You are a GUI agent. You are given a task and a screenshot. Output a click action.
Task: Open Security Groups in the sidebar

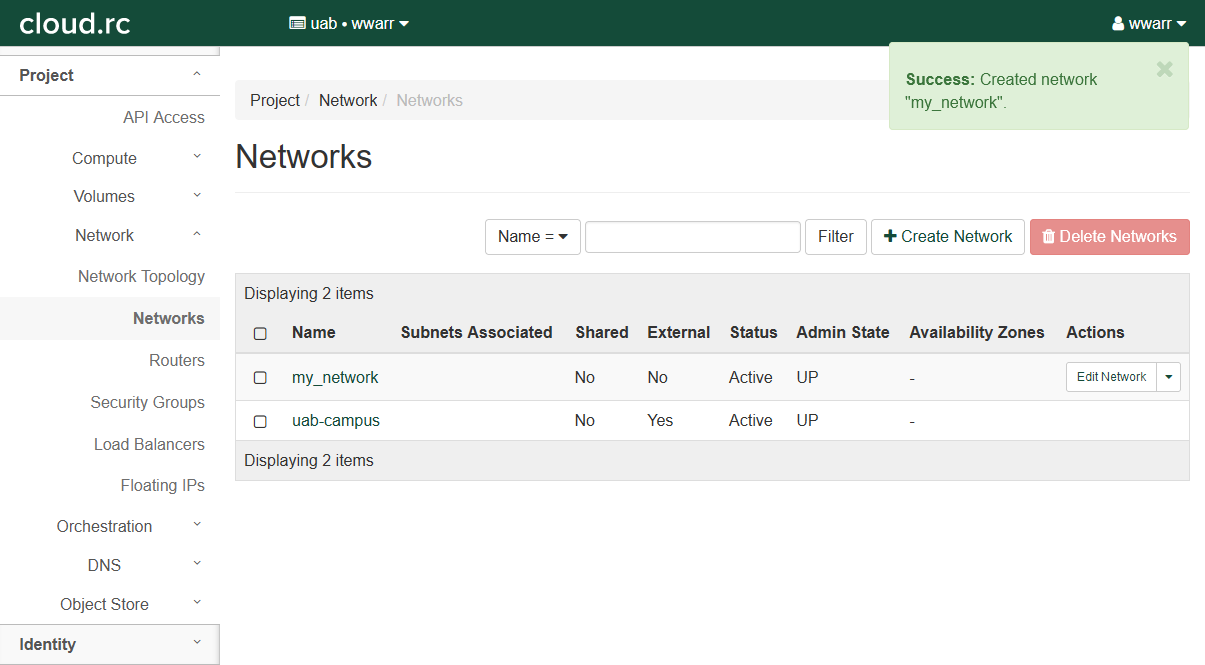(147, 402)
